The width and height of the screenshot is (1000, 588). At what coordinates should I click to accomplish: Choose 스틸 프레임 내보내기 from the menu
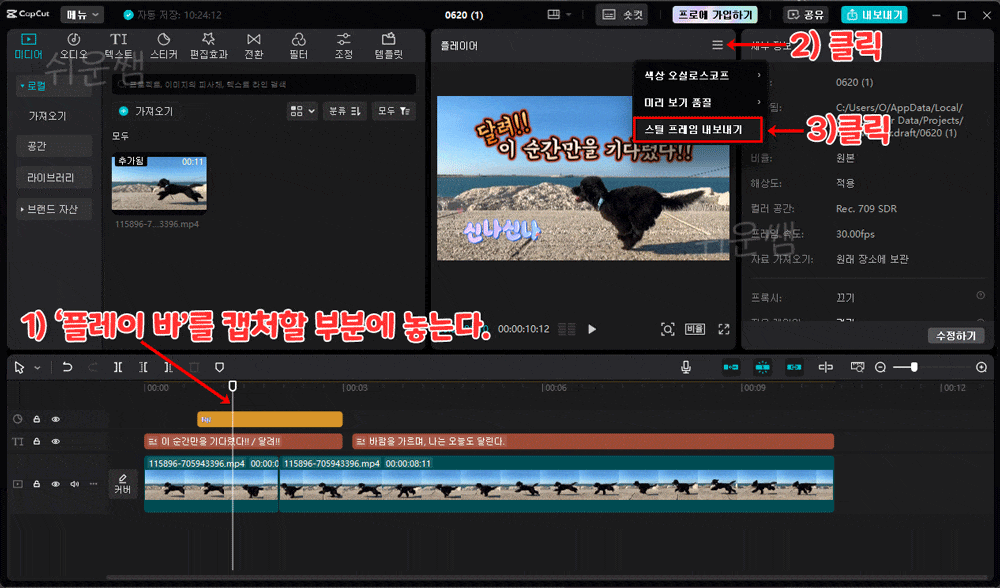[x=697, y=131]
